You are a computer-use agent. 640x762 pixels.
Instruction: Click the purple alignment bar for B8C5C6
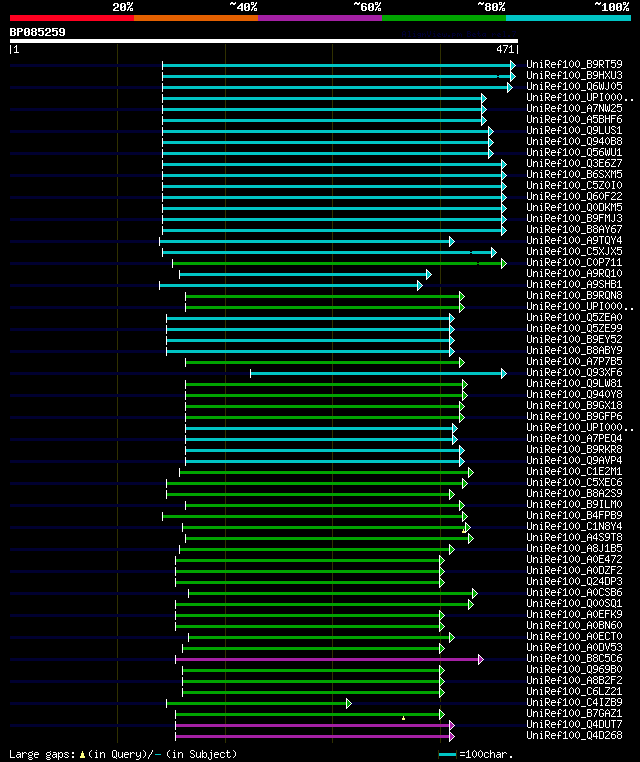pyautogui.click(x=327, y=660)
